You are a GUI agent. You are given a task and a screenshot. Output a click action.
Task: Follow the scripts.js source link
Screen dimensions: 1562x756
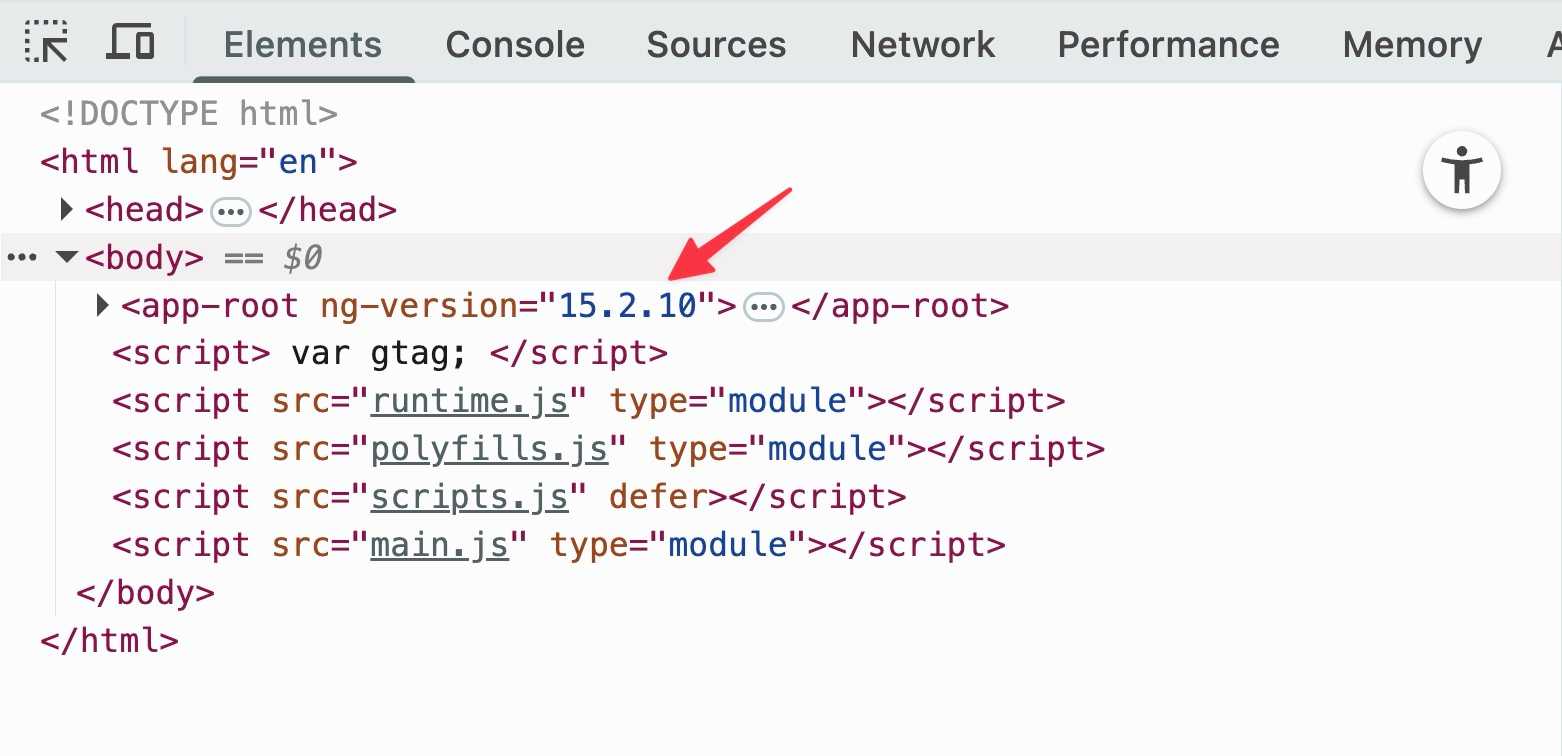(470, 497)
